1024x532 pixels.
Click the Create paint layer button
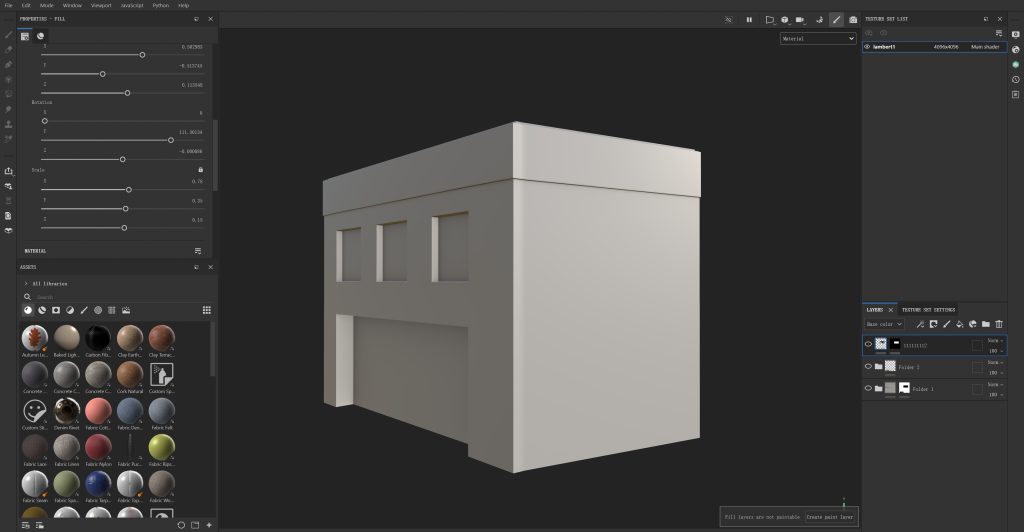(x=829, y=517)
